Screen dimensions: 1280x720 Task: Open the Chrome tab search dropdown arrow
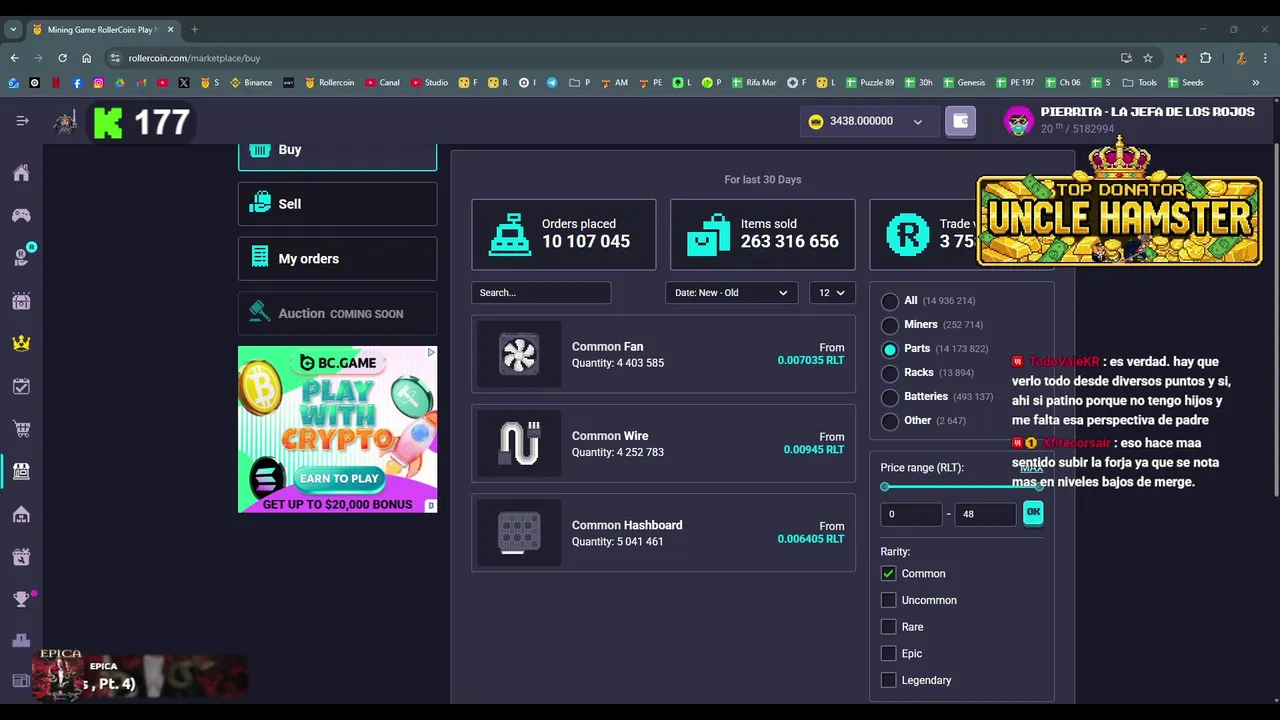point(13,29)
